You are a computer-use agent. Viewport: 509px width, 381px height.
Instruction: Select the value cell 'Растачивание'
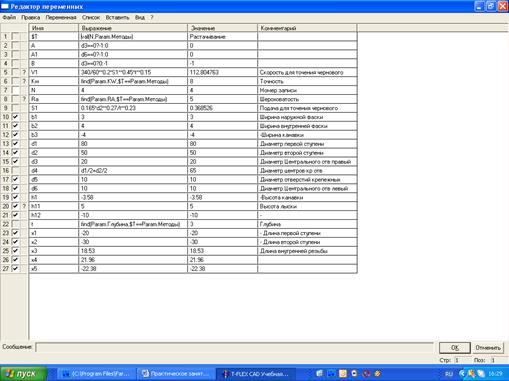pyautogui.click(x=222, y=36)
